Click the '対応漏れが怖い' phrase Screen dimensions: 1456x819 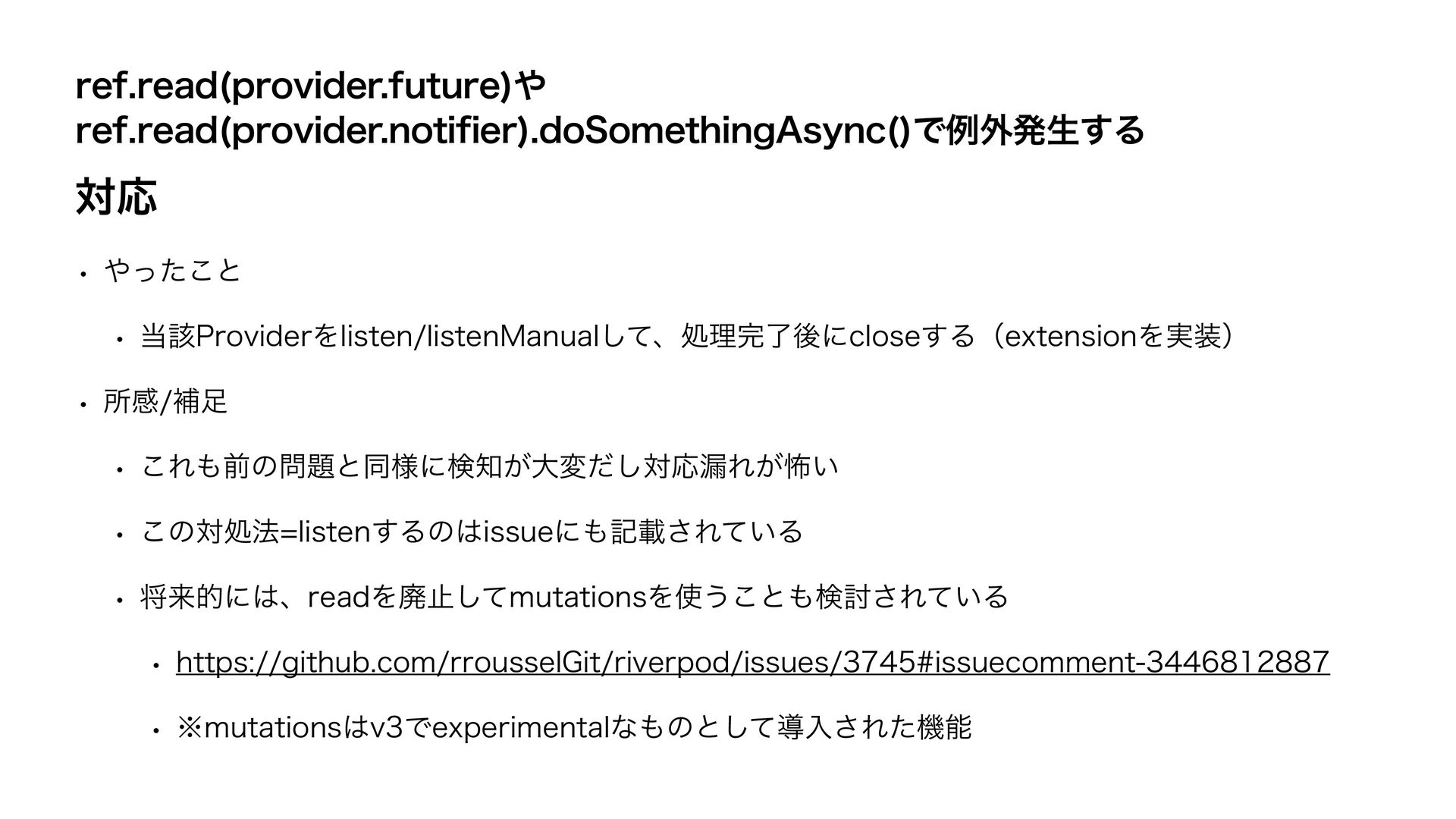click(740, 466)
